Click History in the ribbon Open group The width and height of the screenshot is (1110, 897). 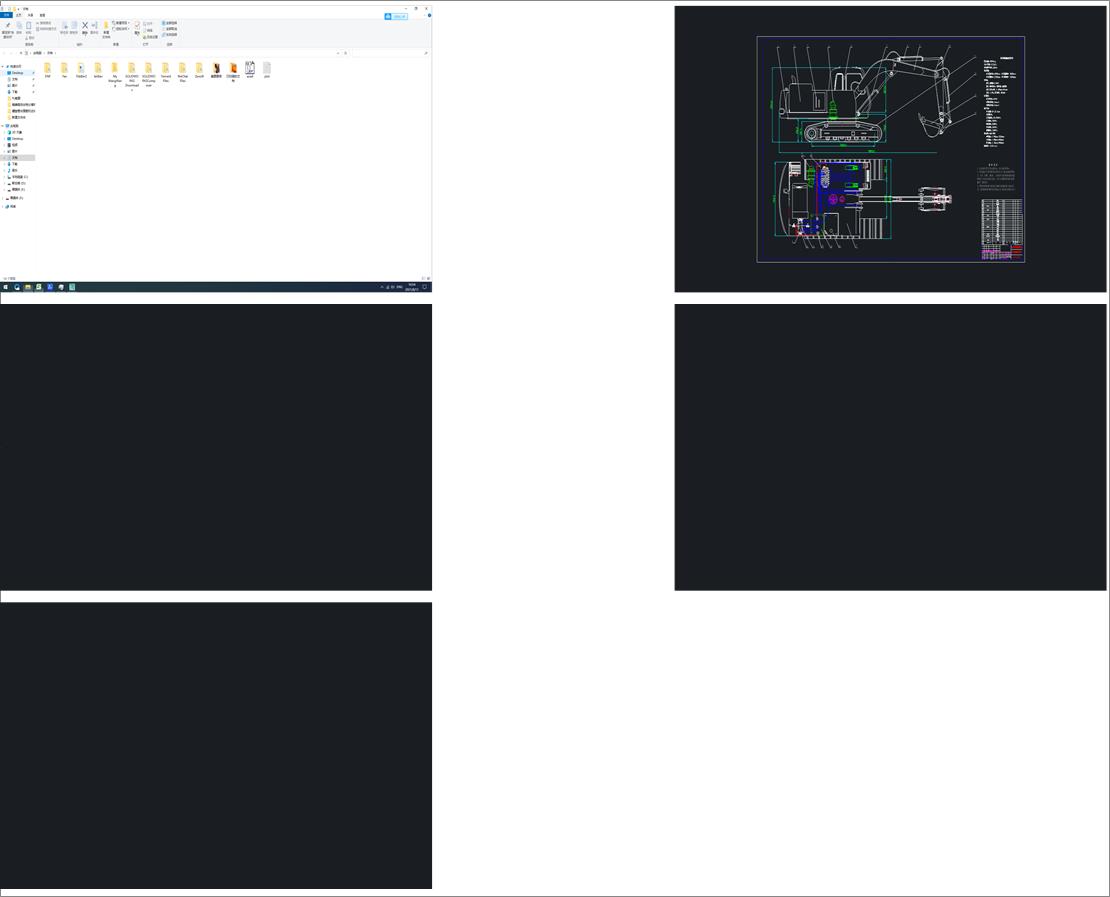[x=151, y=37]
